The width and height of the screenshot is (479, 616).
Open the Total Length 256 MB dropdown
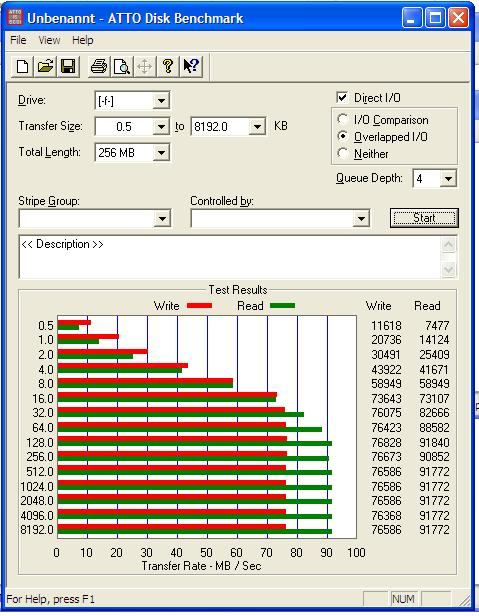click(x=161, y=152)
